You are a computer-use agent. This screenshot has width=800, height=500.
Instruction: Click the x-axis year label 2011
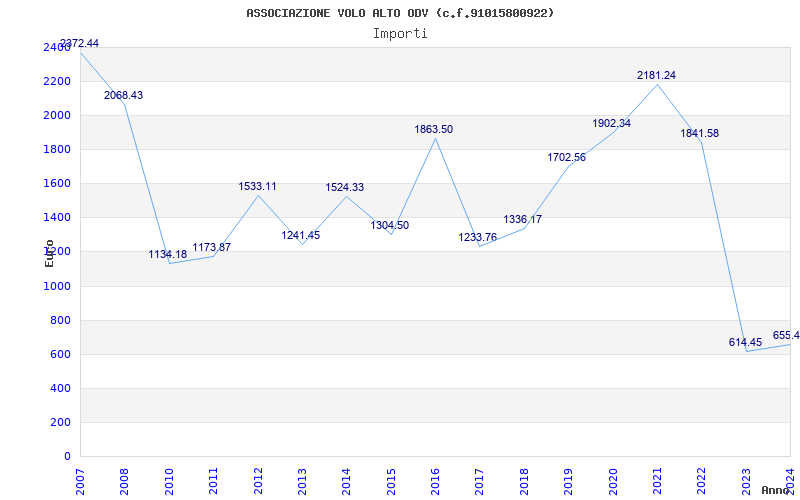[x=214, y=481]
